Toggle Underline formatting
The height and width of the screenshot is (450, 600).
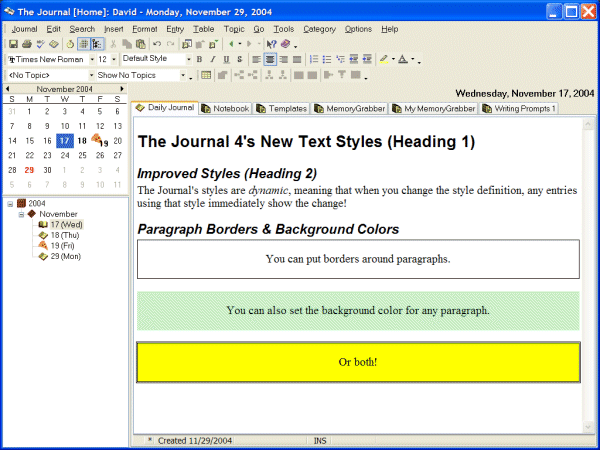(x=225, y=60)
